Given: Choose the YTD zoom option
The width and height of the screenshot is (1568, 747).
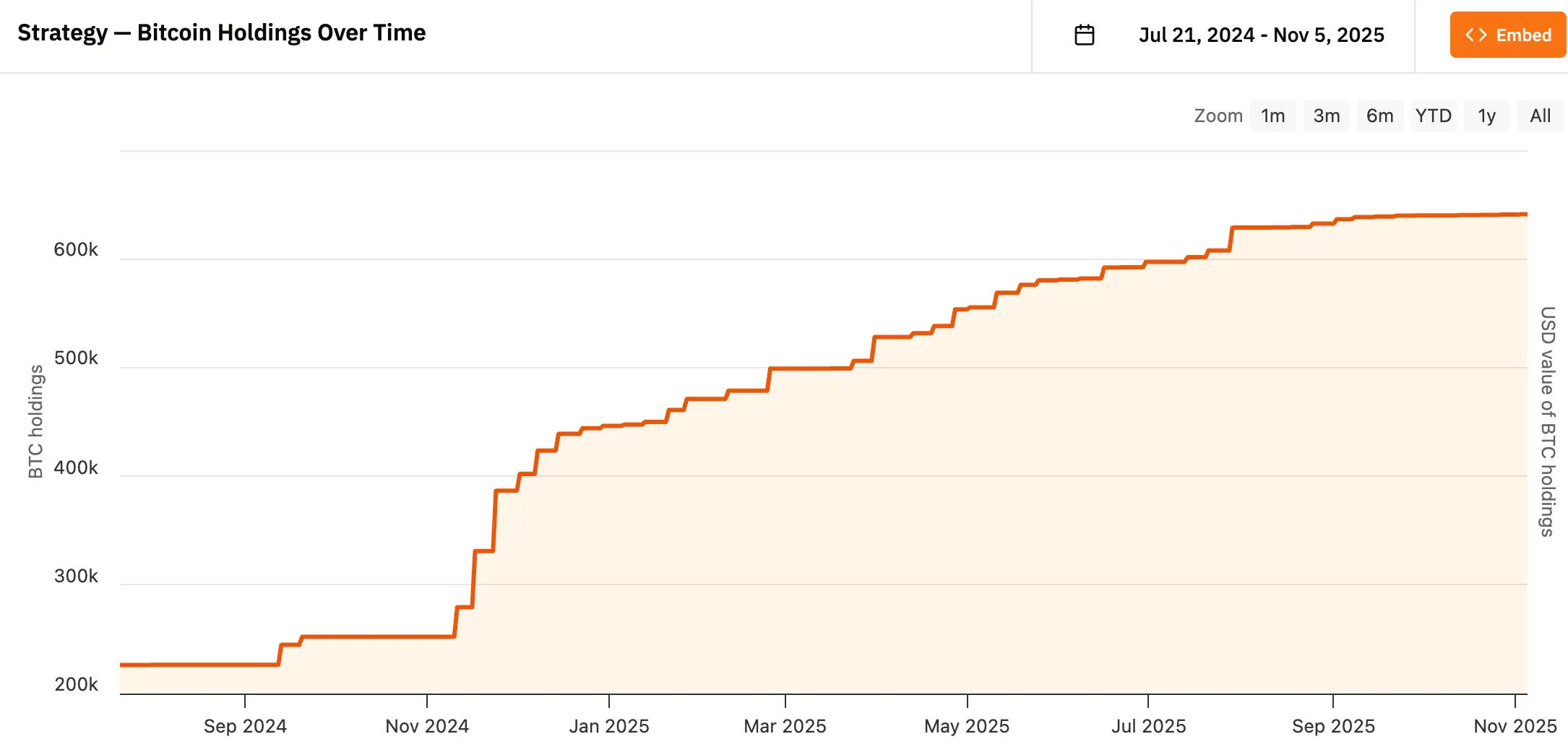Looking at the screenshot, I should point(1433,116).
